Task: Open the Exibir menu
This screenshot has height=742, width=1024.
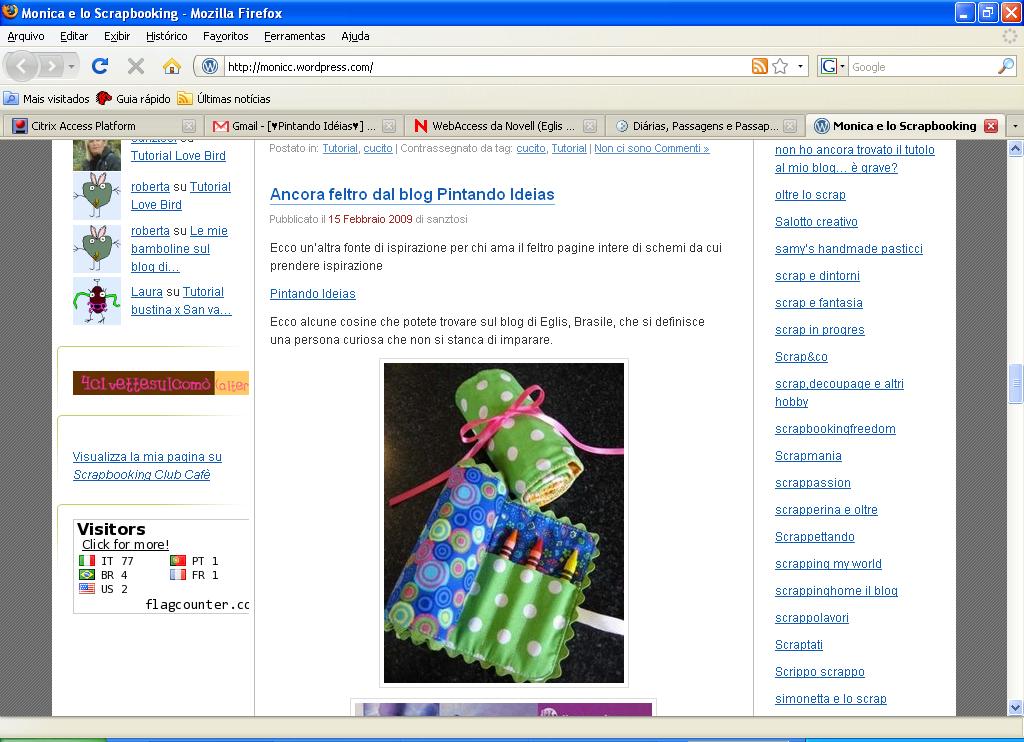Action: 117,37
